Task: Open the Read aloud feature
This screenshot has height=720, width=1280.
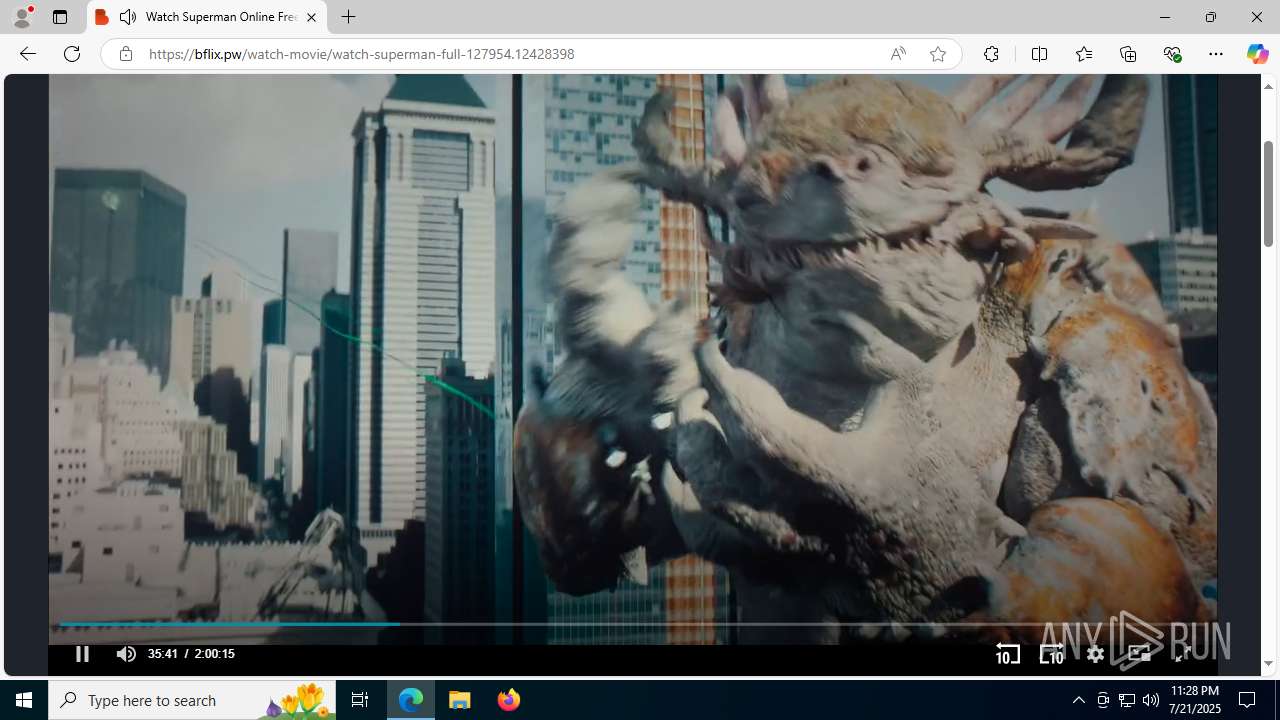Action: [898, 54]
